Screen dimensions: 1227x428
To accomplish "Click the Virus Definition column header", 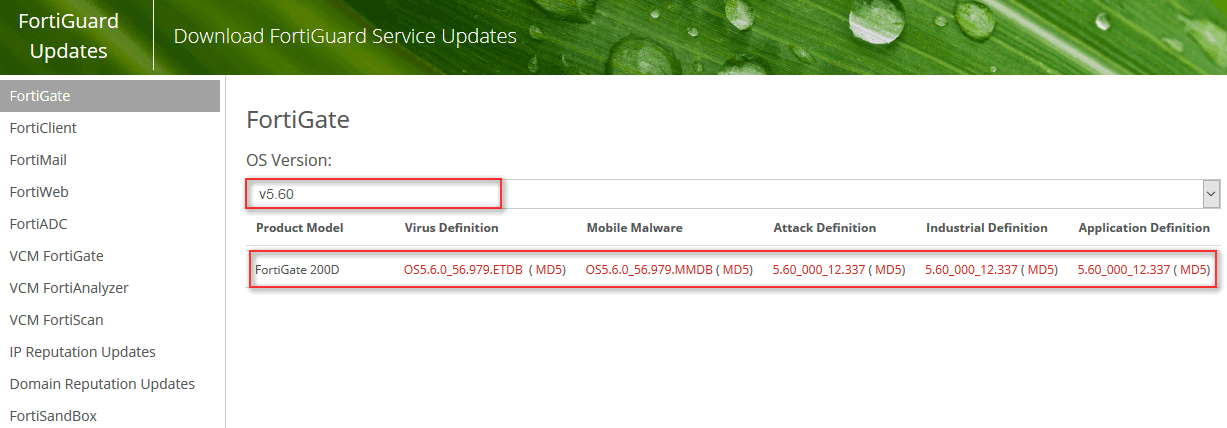I will point(451,228).
